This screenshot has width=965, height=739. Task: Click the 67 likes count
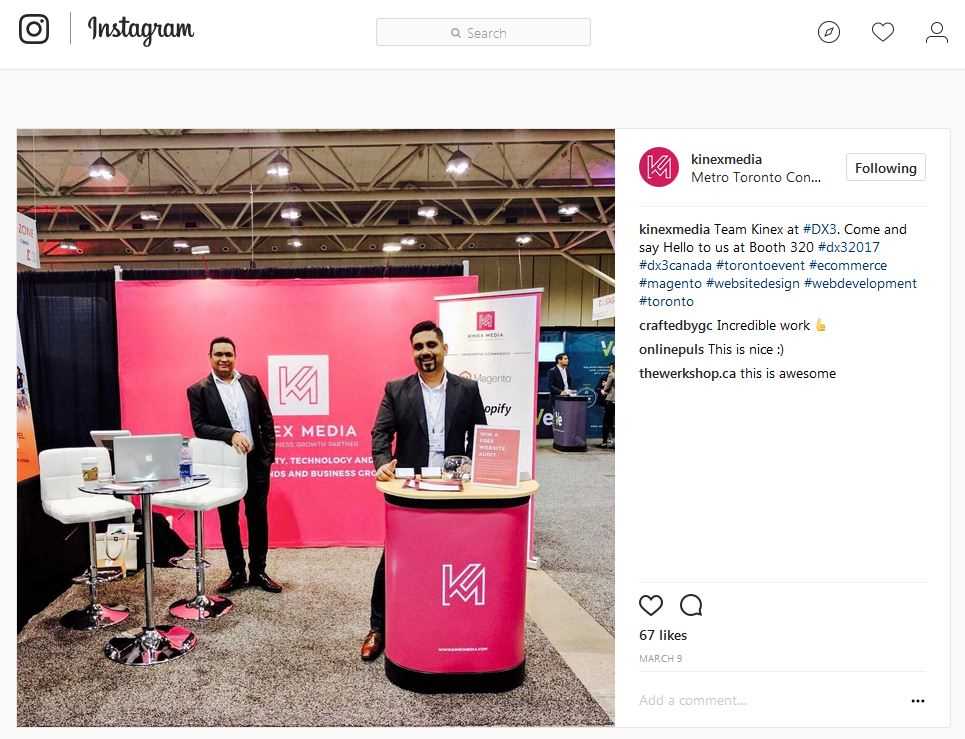click(663, 635)
